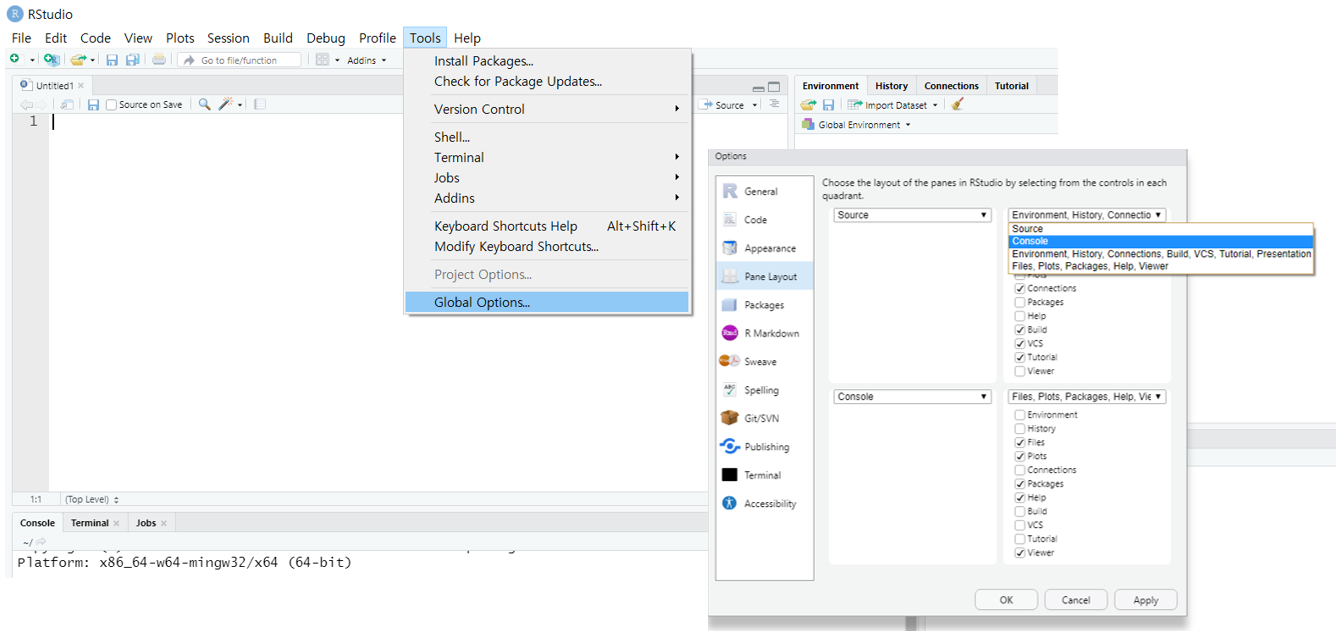Click the workspace panes grid icon
Viewport: 1342px width, 638px height.
pyautogui.click(x=322, y=60)
